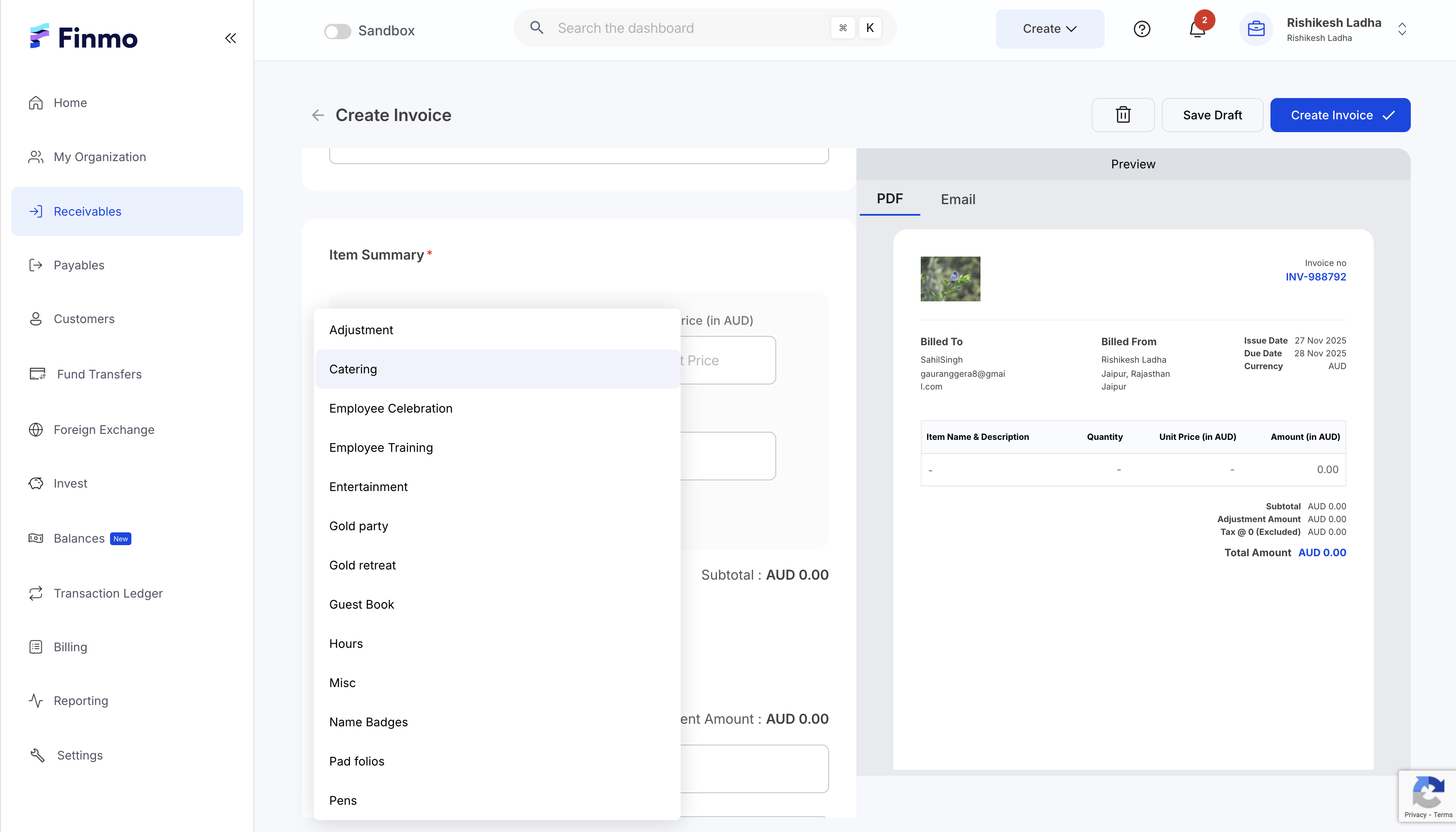
Task: Click the blue Create Invoice button
Action: pos(1340,115)
